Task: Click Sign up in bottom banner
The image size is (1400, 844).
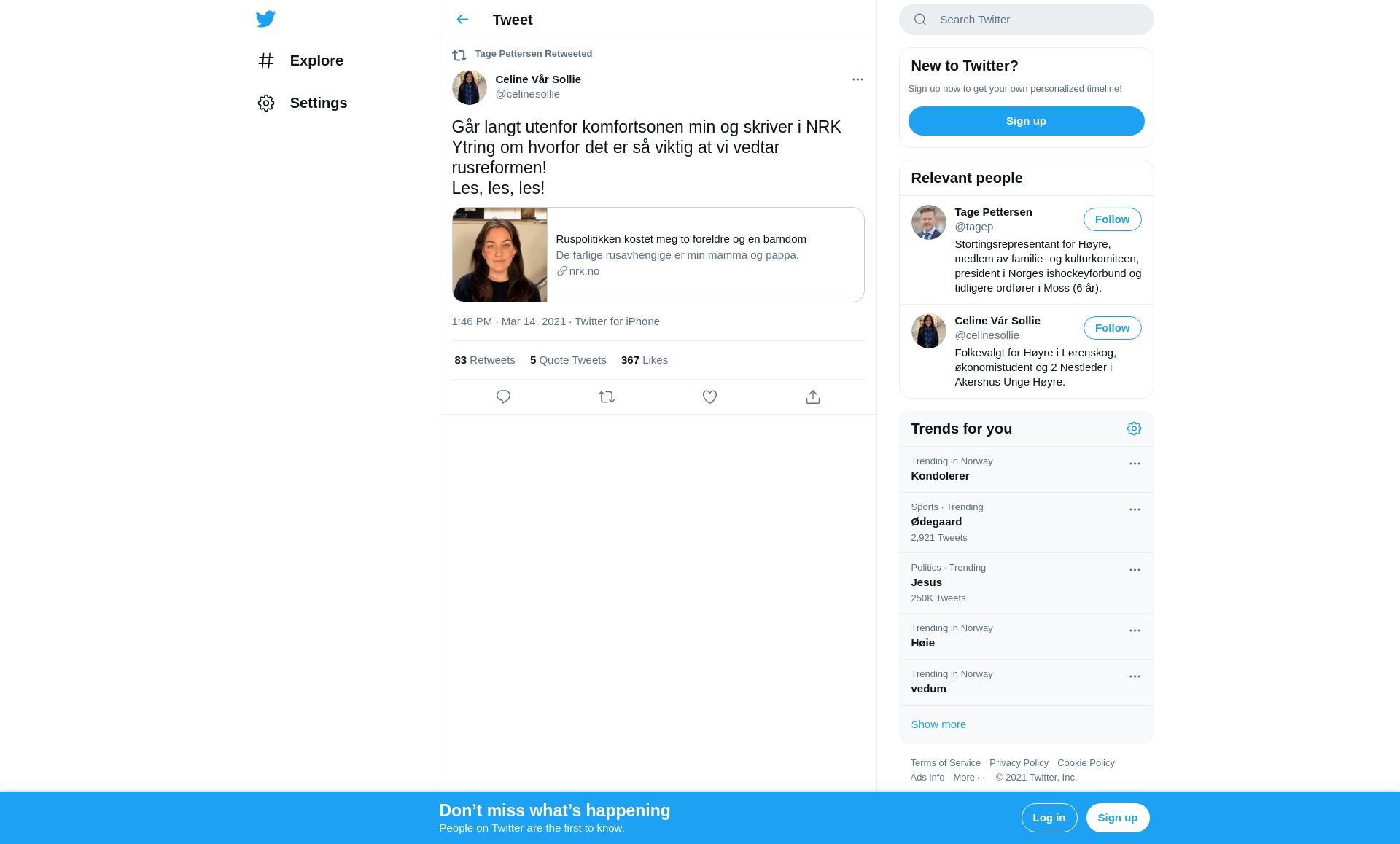Action: pos(1117,818)
